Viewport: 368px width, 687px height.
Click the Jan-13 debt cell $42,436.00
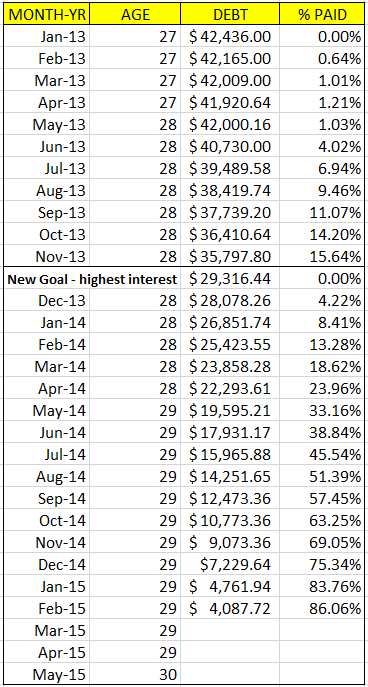coord(230,36)
